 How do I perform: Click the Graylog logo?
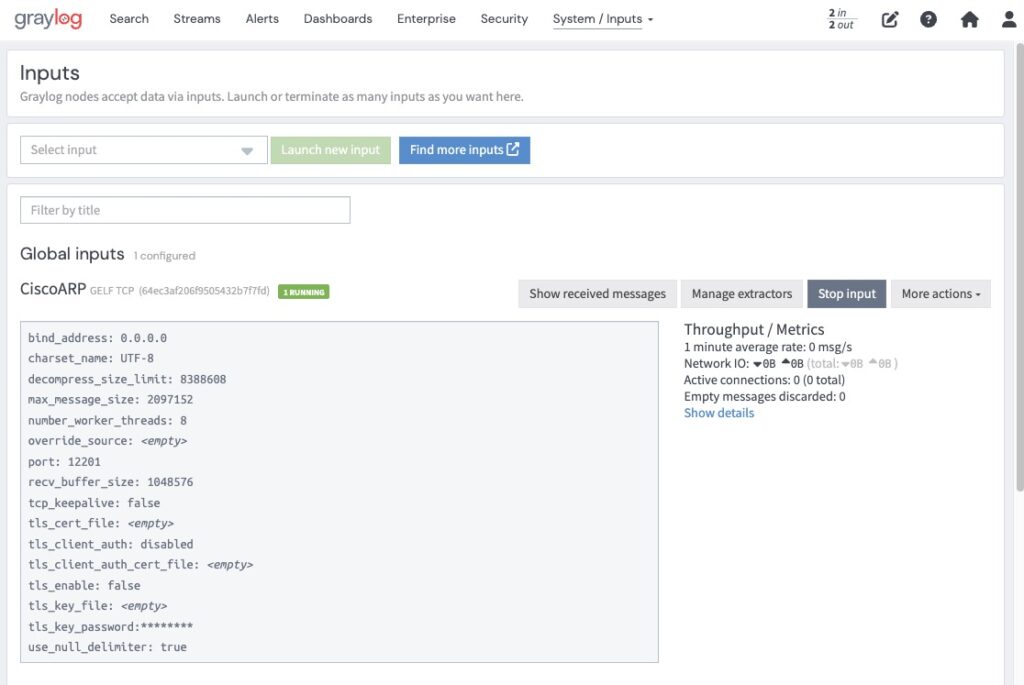click(48, 19)
